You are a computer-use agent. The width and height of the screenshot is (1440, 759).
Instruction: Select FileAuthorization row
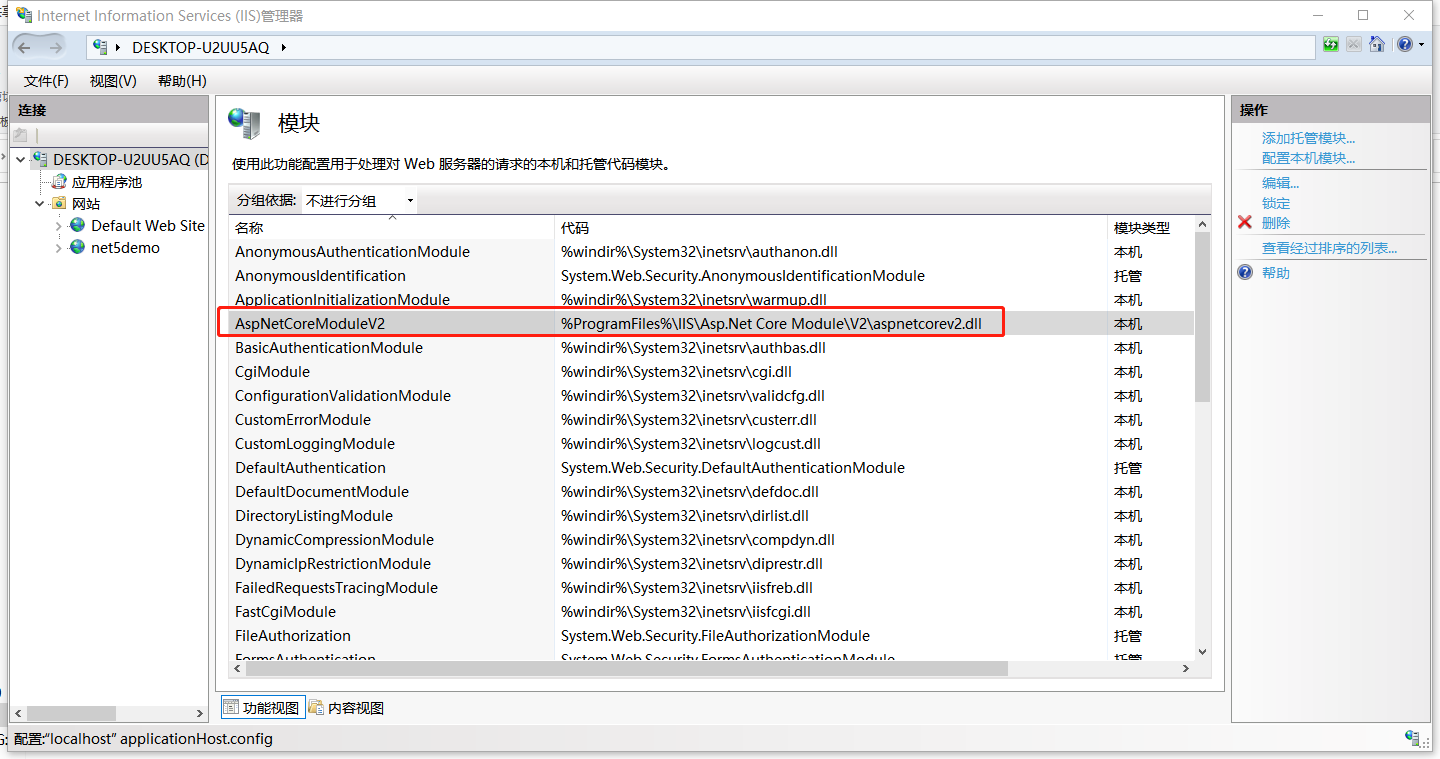pos(712,636)
